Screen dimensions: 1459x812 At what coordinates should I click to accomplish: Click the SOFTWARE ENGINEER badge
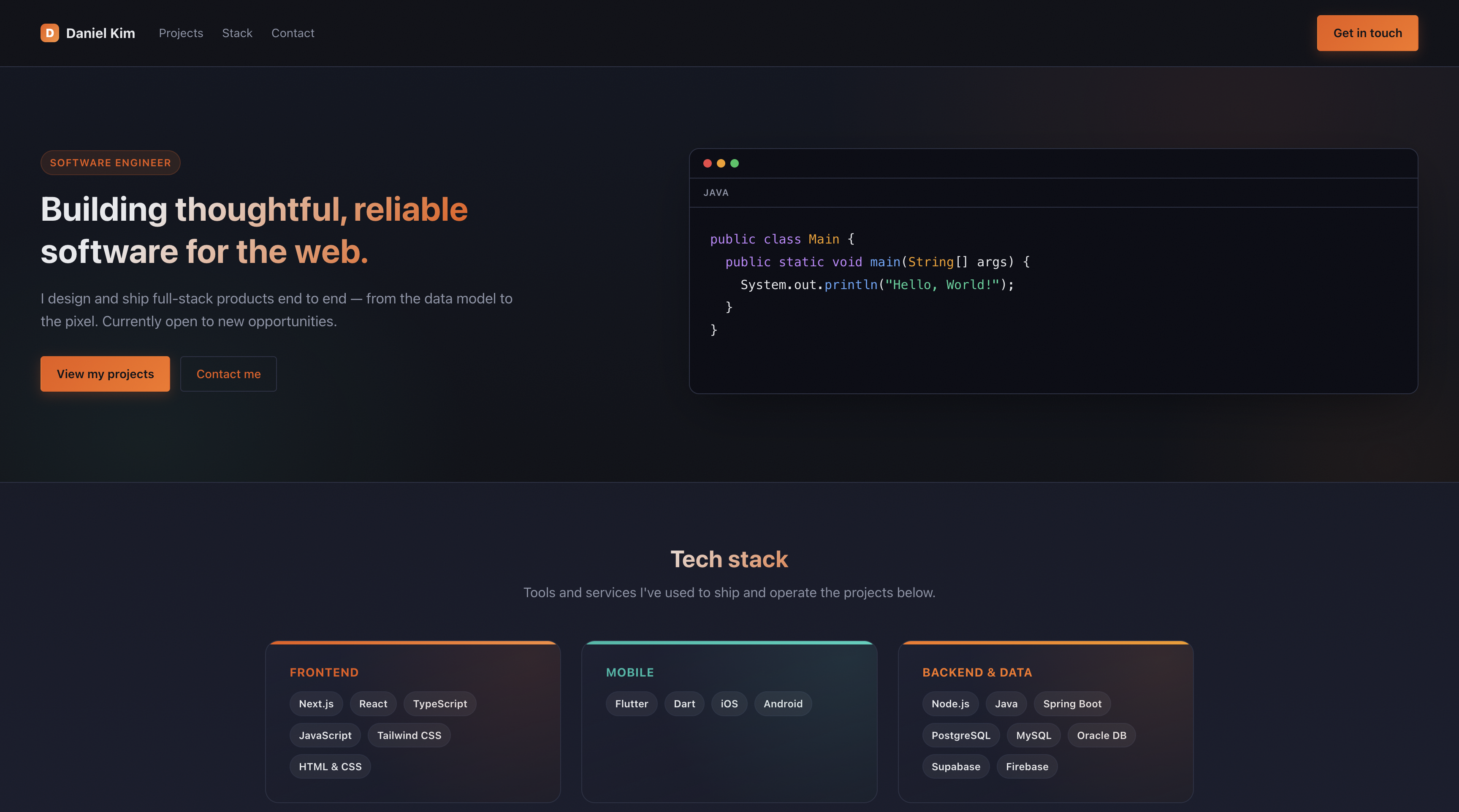(x=110, y=162)
